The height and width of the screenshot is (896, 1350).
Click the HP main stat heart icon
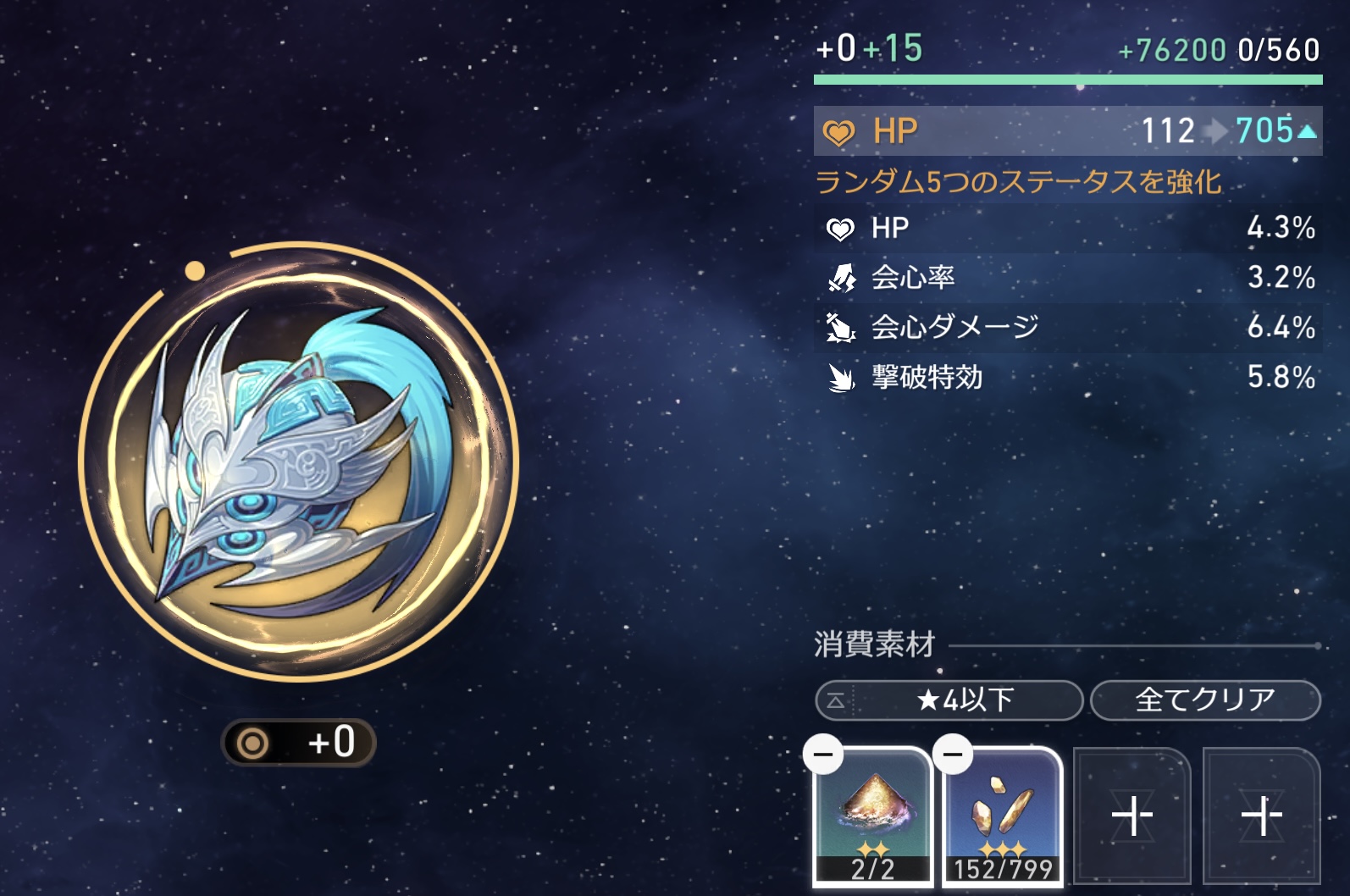[838, 132]
